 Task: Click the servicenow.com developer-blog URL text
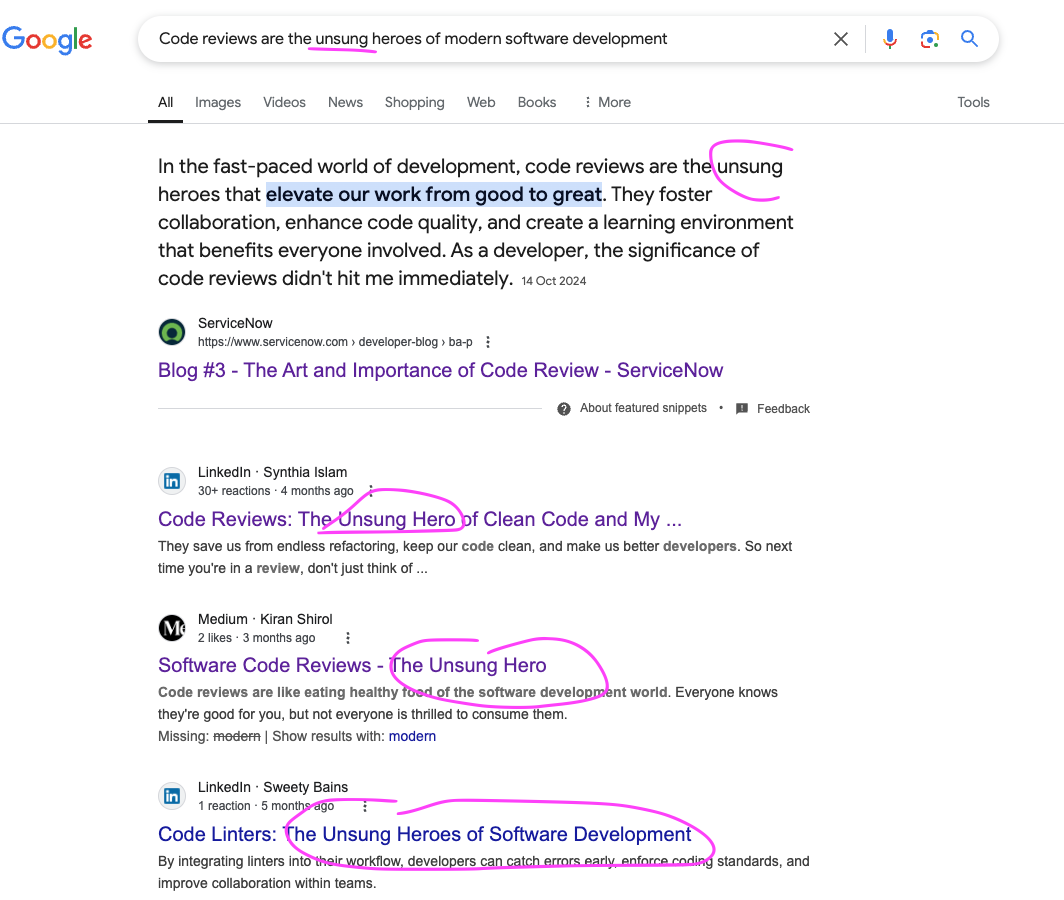point(335,342)
